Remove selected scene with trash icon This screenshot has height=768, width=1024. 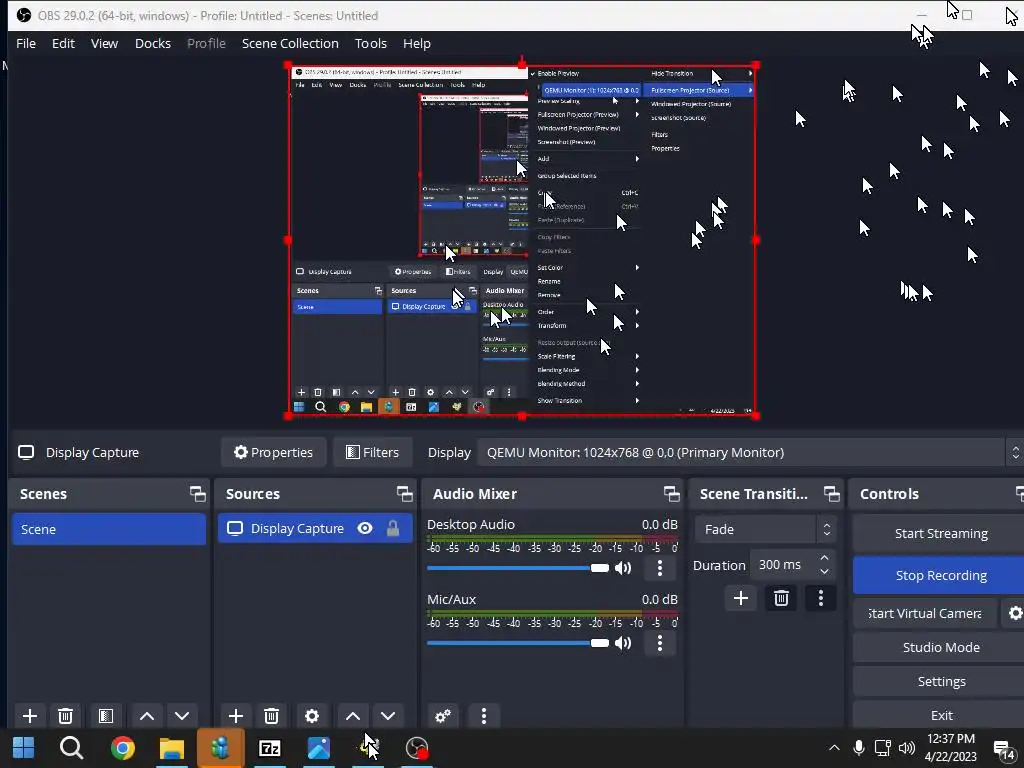coord(65,716)
